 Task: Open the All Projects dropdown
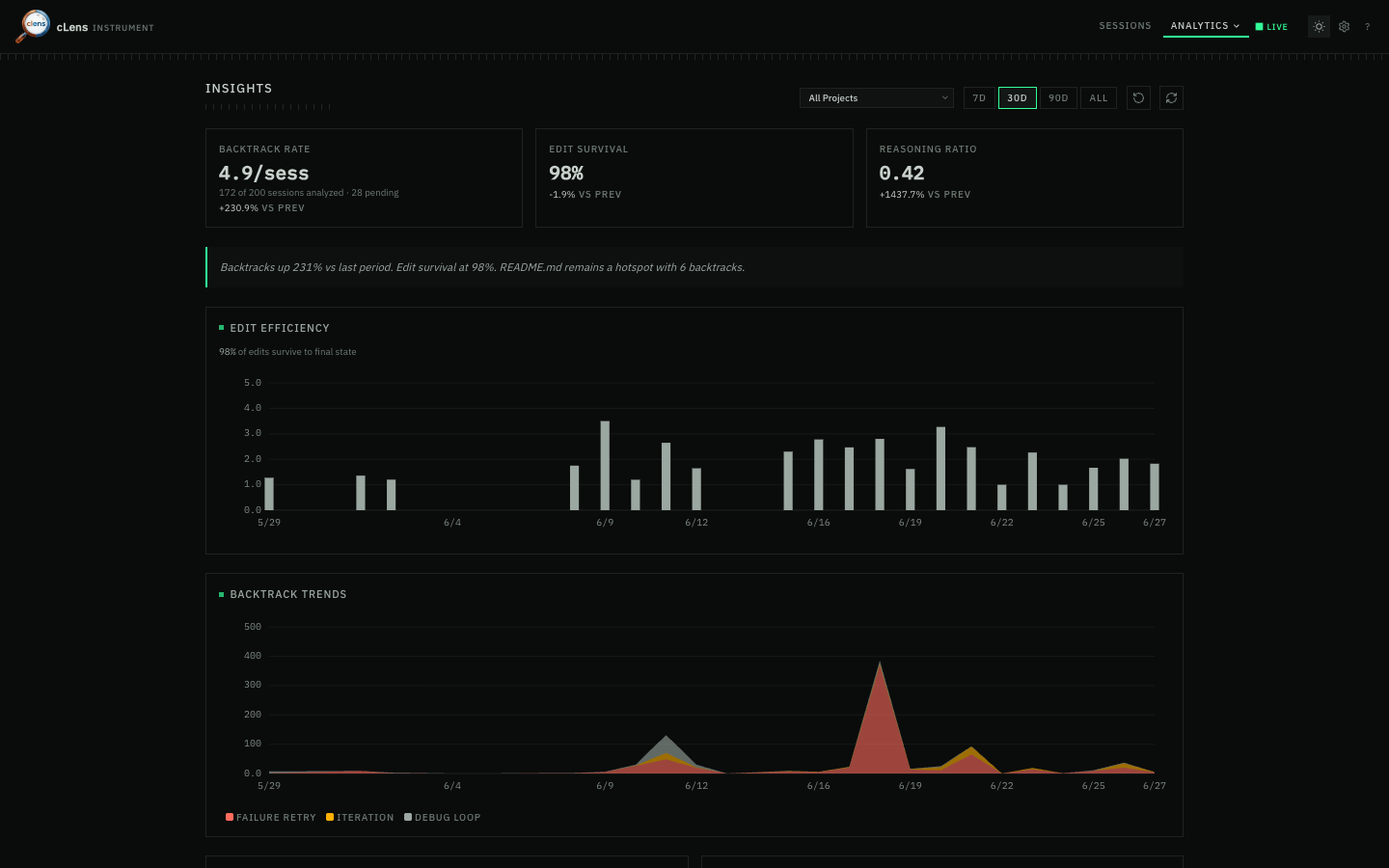tap(876, 97)
